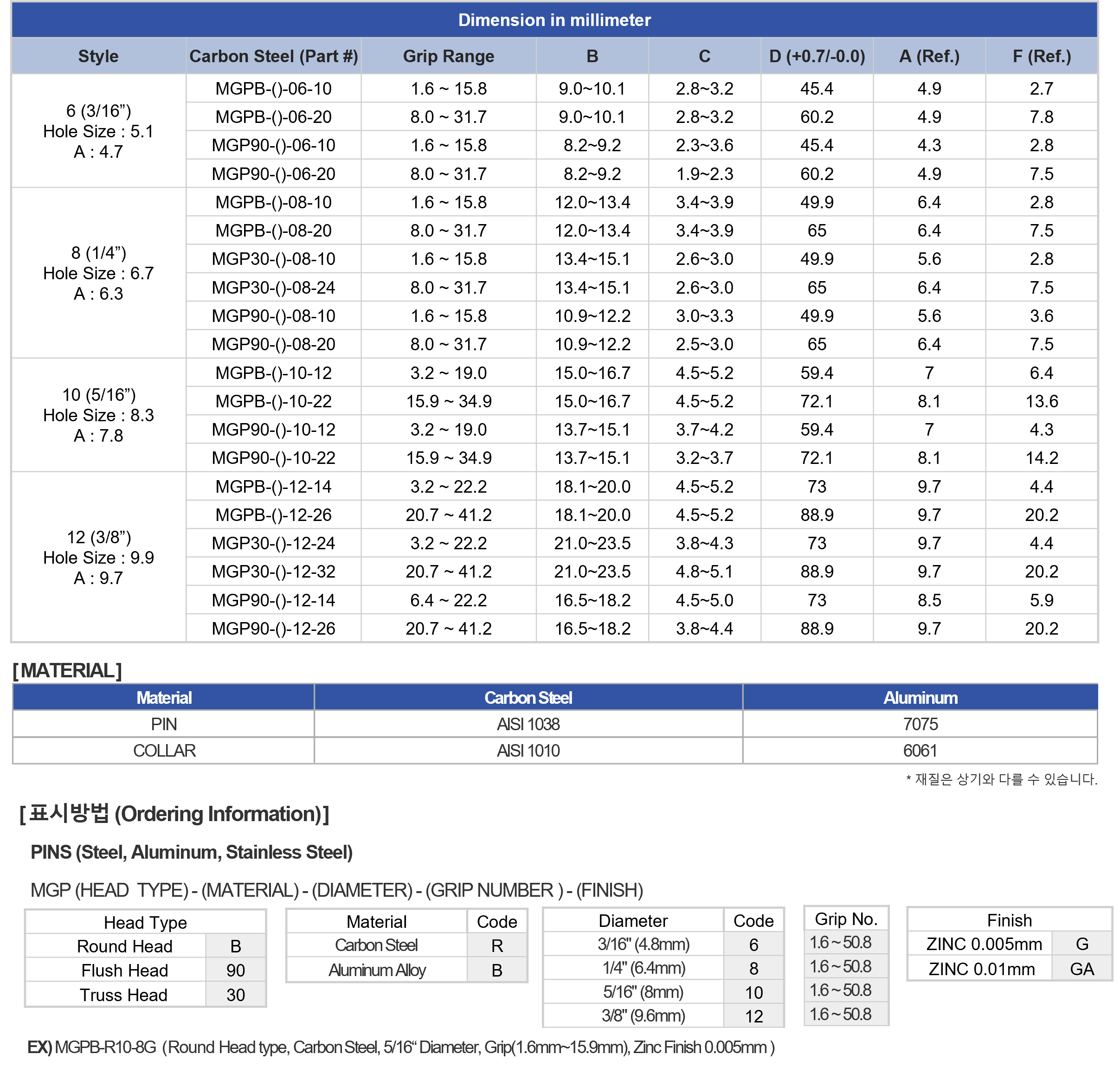Click the 'Grip Range' column header
Screen dimensions: 1120x1067
(448, 56)
